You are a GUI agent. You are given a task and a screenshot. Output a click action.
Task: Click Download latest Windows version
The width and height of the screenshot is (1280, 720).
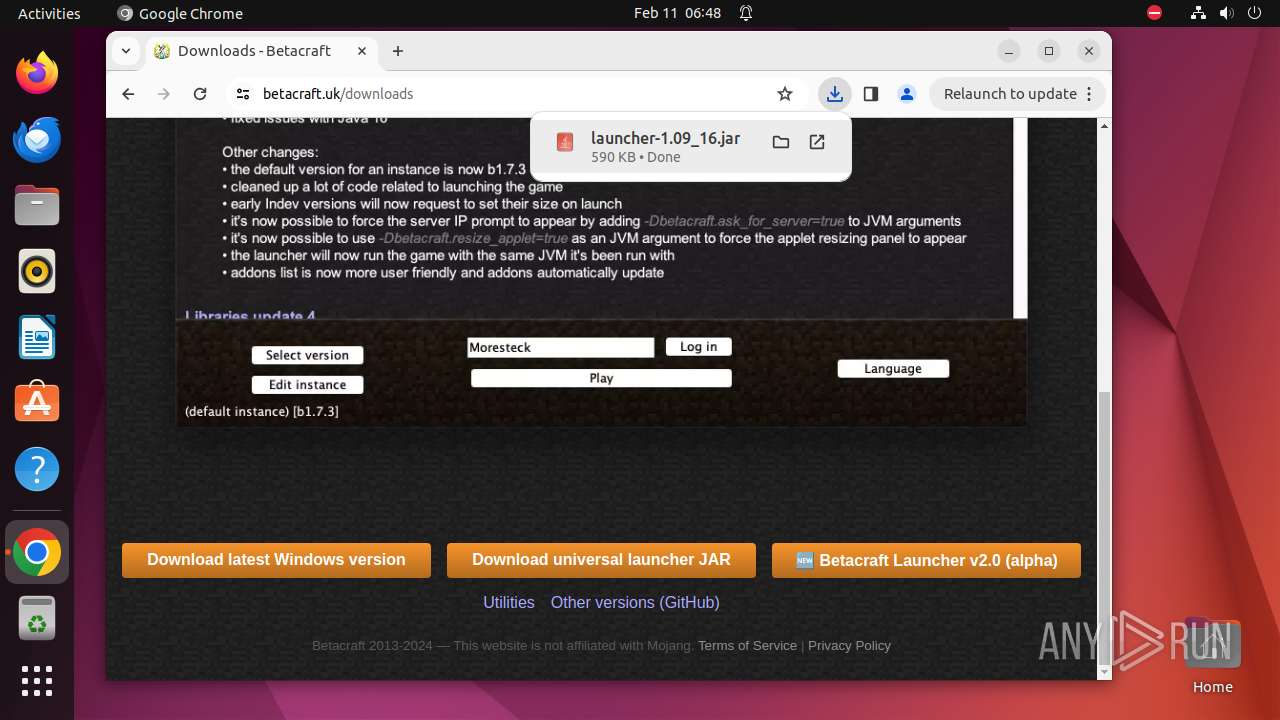[276, 560]
